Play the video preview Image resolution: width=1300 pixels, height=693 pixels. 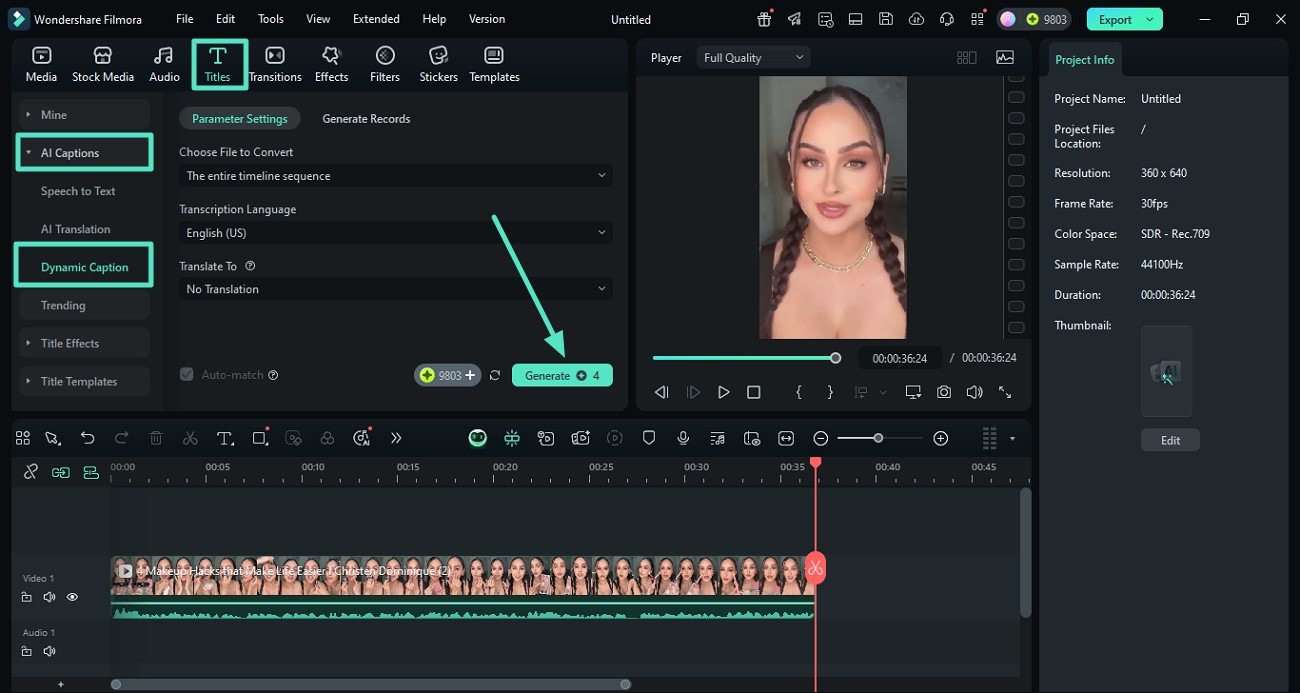(723, 392)
